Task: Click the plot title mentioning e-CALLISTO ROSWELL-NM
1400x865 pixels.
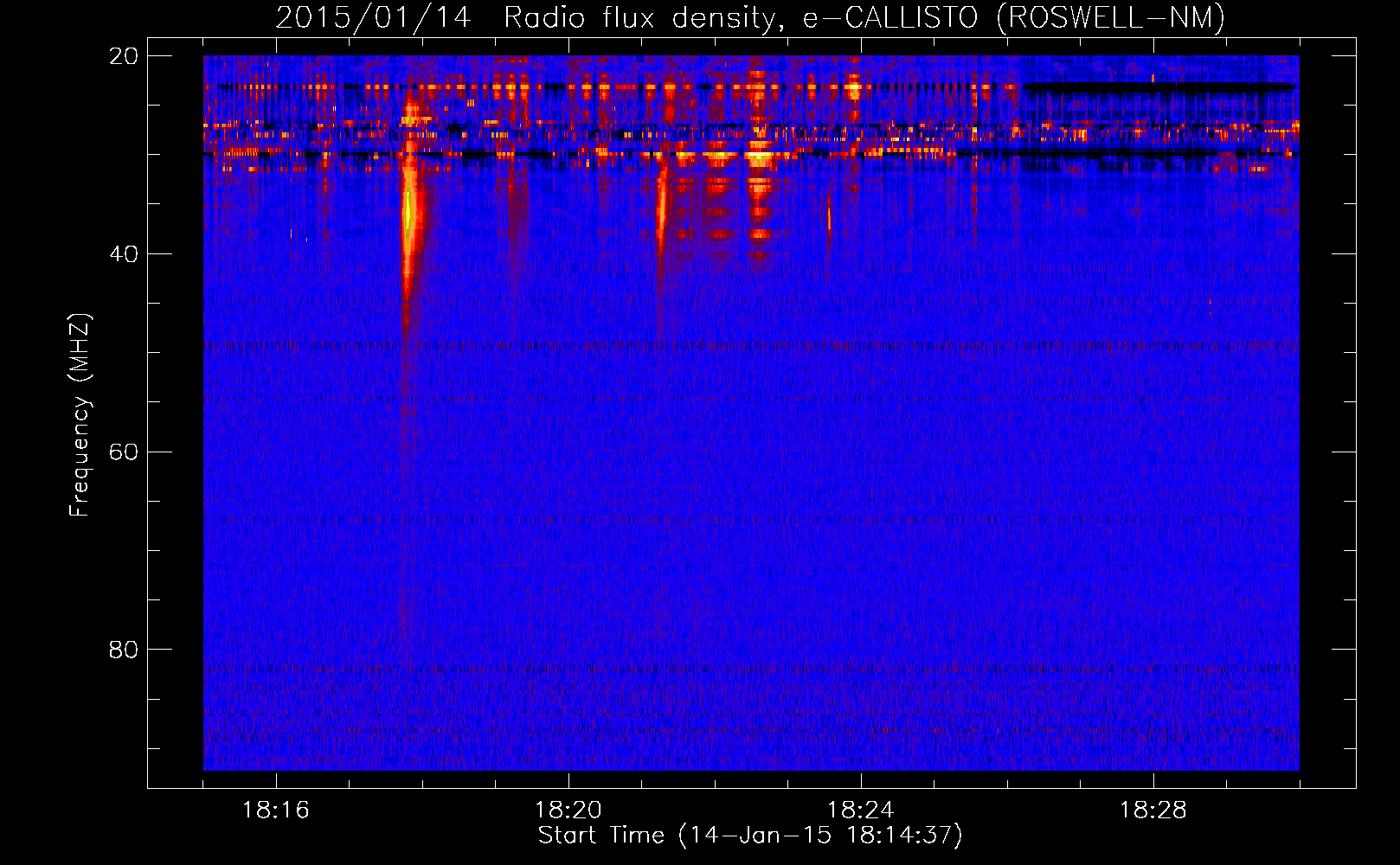Action: tap(750, 17)
